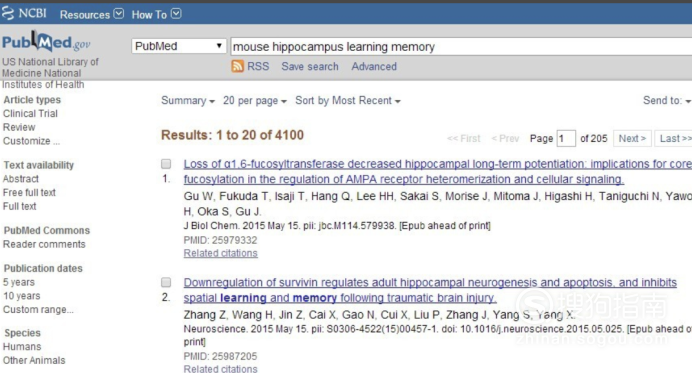Check the checkbox for result 2
692x373 pixels.
pos(166,282)
